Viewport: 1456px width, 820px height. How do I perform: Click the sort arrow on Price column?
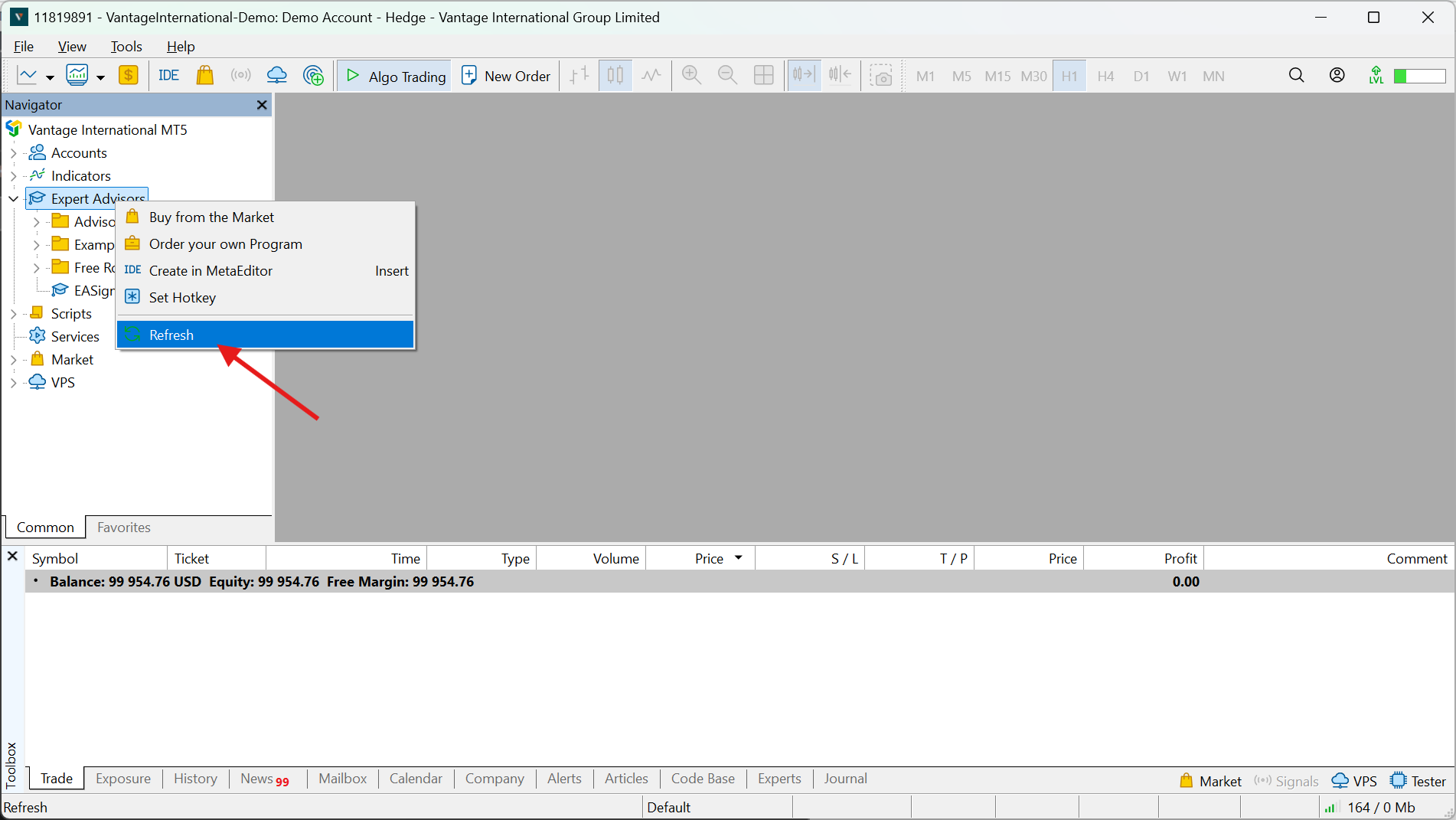click(739, 558)
